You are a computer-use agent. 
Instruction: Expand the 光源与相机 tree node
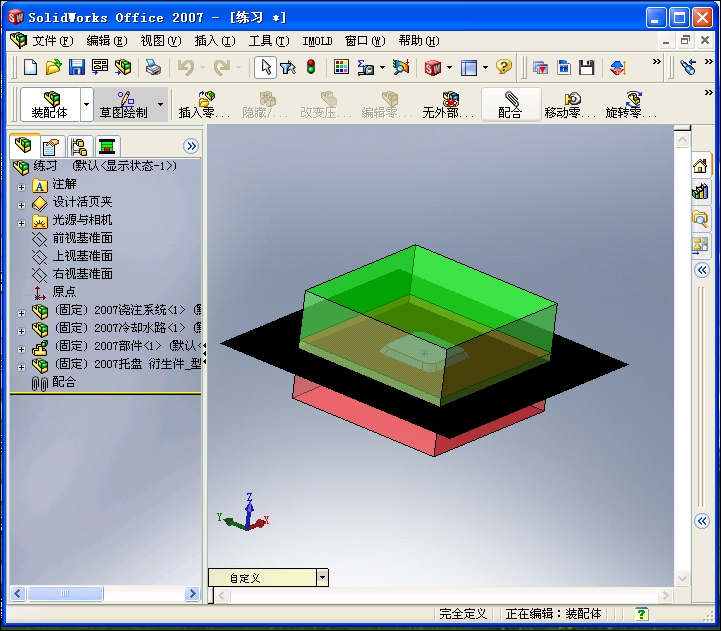point(21,224)
